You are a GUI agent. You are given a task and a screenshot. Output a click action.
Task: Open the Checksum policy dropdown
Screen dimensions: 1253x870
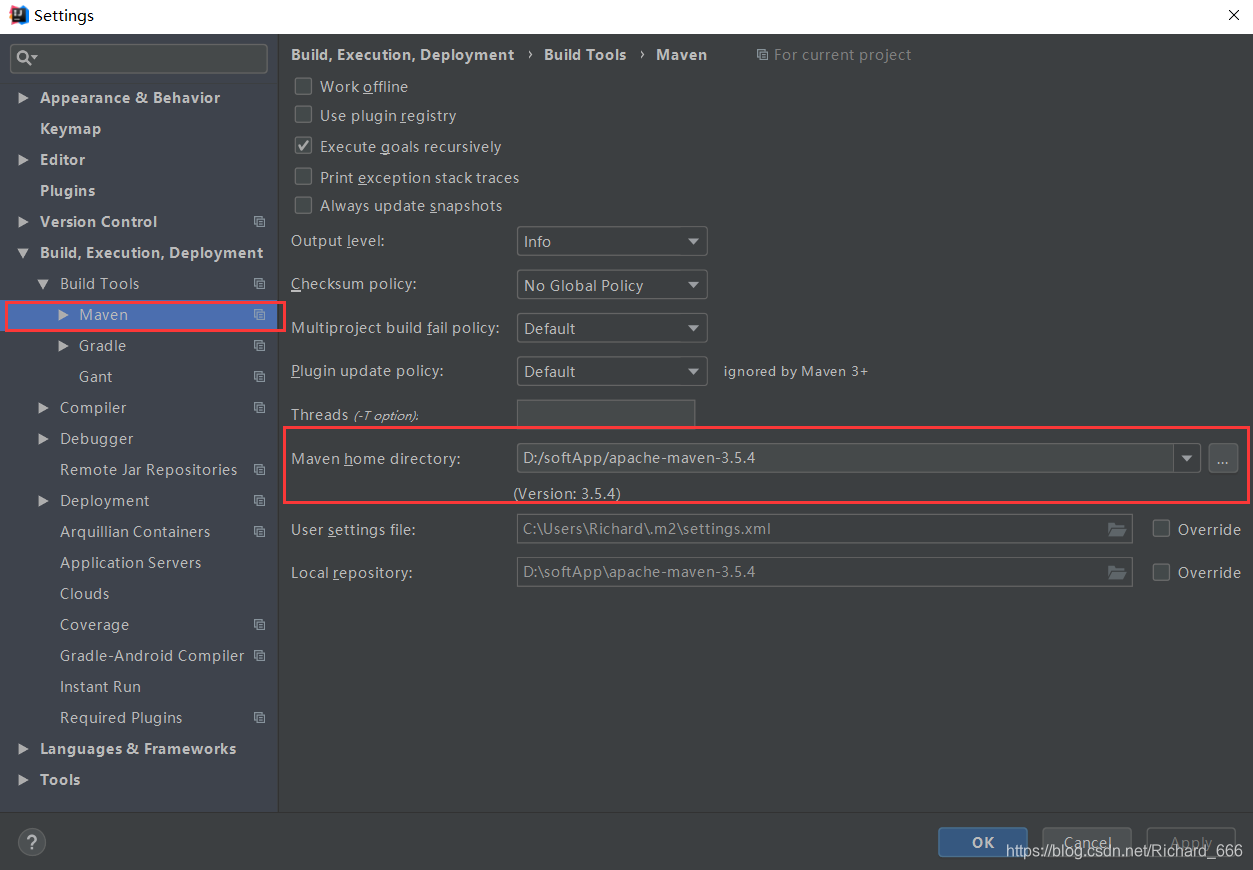pyautogui.click(x=612, y=285)
